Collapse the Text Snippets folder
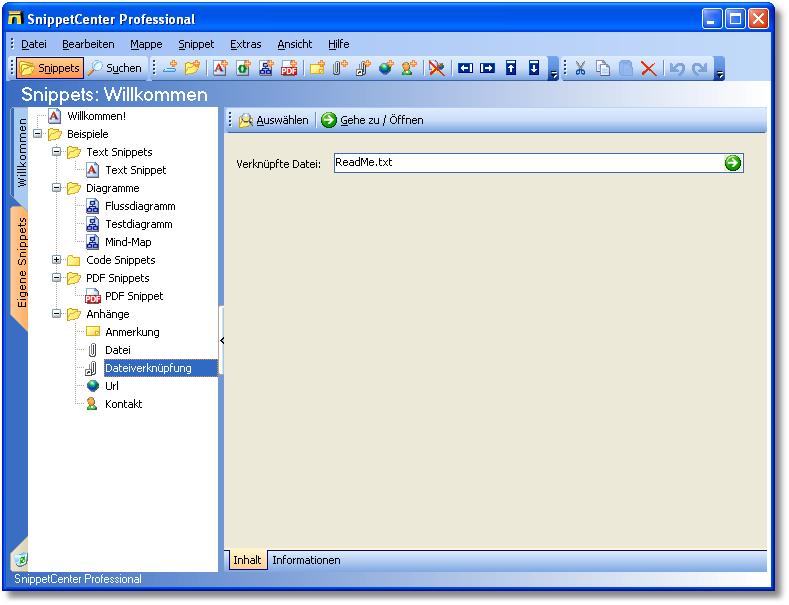Viewport: 789px width, 605px height. [56, 152]
